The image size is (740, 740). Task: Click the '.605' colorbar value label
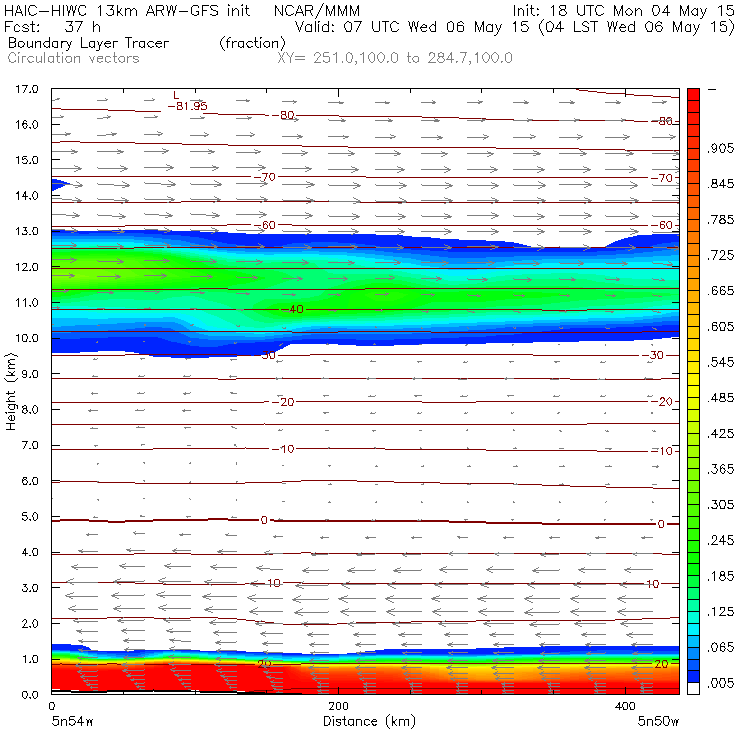click(x=720, y=327)
